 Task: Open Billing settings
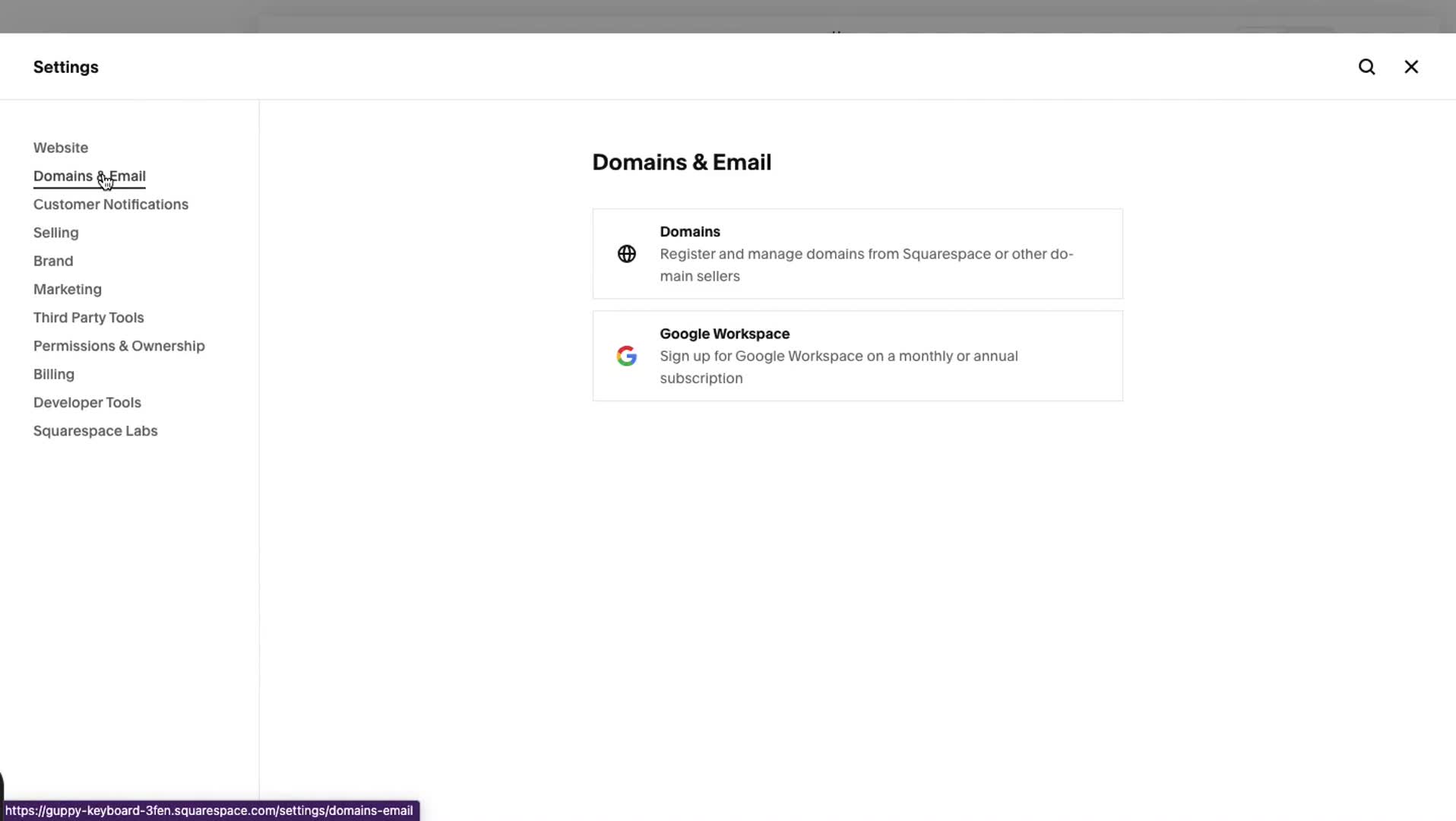54,374
